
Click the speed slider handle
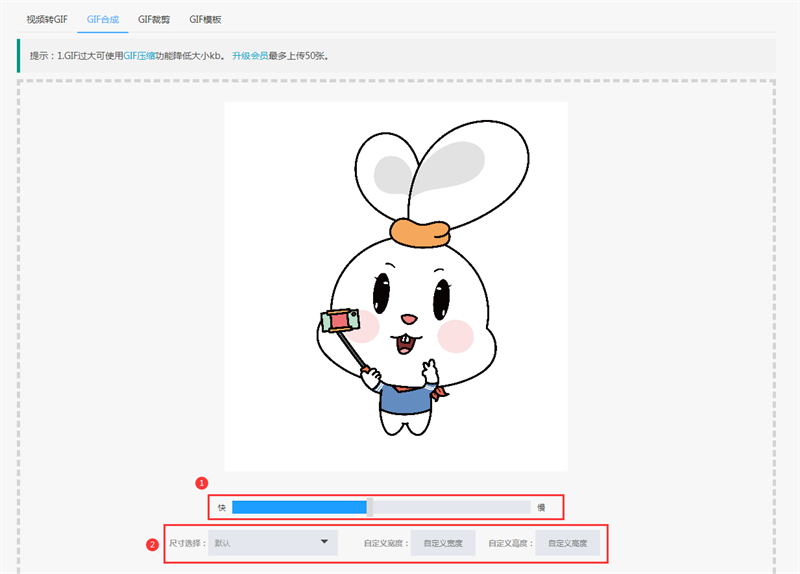pyautogui.click(x=369, y=507)
